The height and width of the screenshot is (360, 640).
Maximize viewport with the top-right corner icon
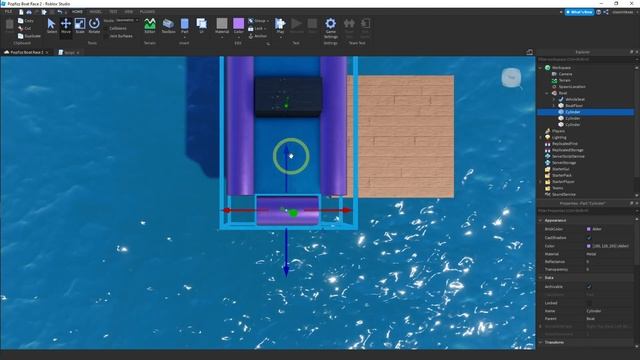(529, 52)
